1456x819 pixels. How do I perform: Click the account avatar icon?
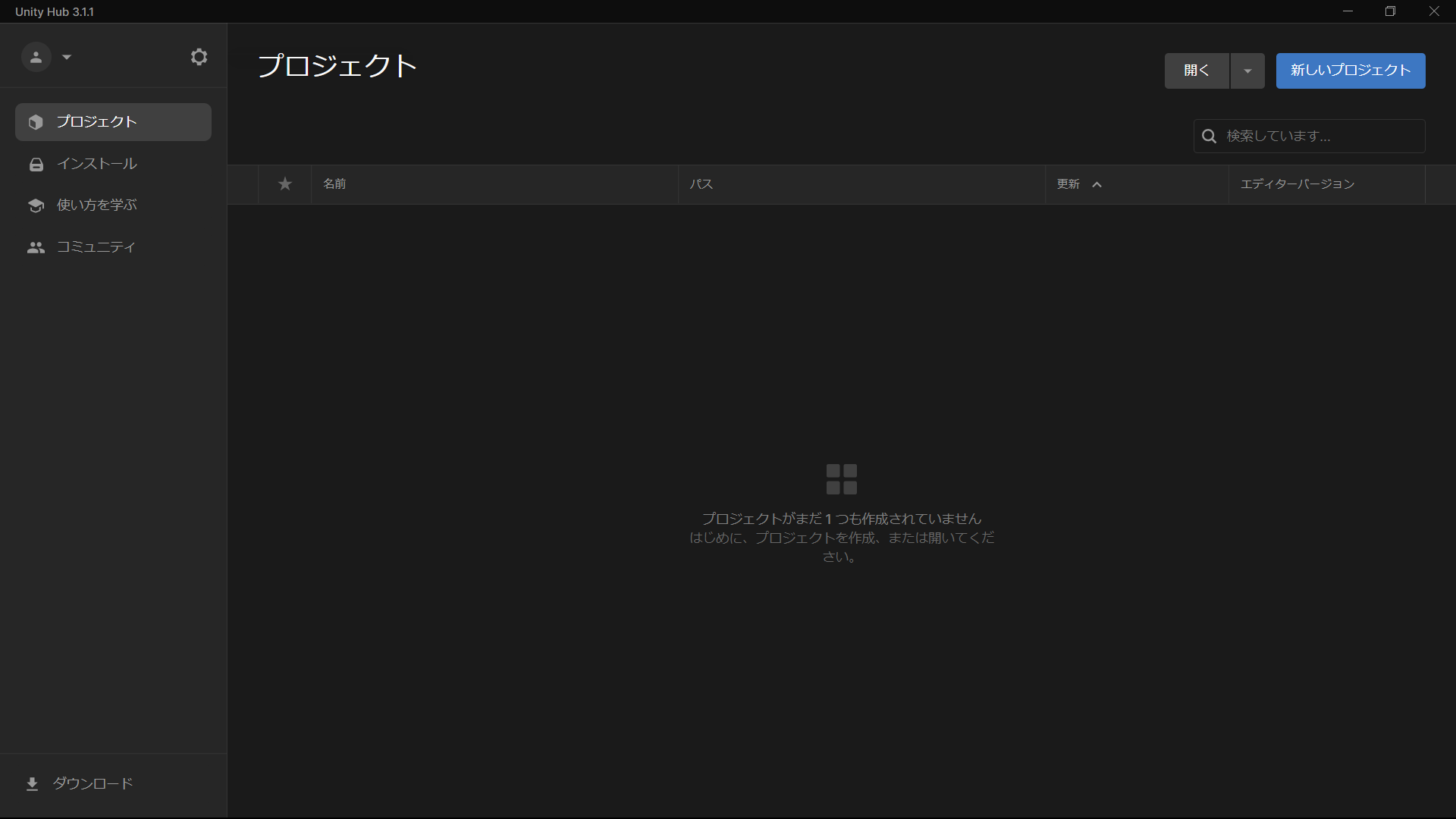pos(36,57)
